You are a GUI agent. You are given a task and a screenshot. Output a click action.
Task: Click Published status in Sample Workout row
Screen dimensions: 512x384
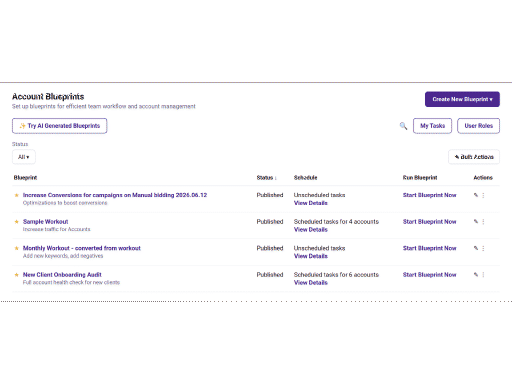point(270,222)
